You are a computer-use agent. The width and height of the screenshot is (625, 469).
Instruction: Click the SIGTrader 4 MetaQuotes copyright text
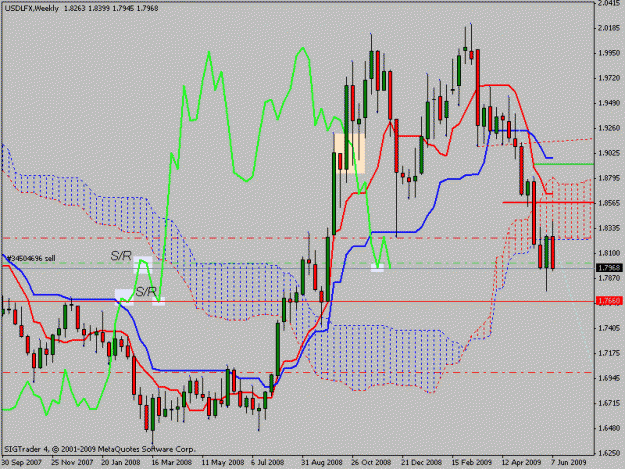tap(99, 449)
